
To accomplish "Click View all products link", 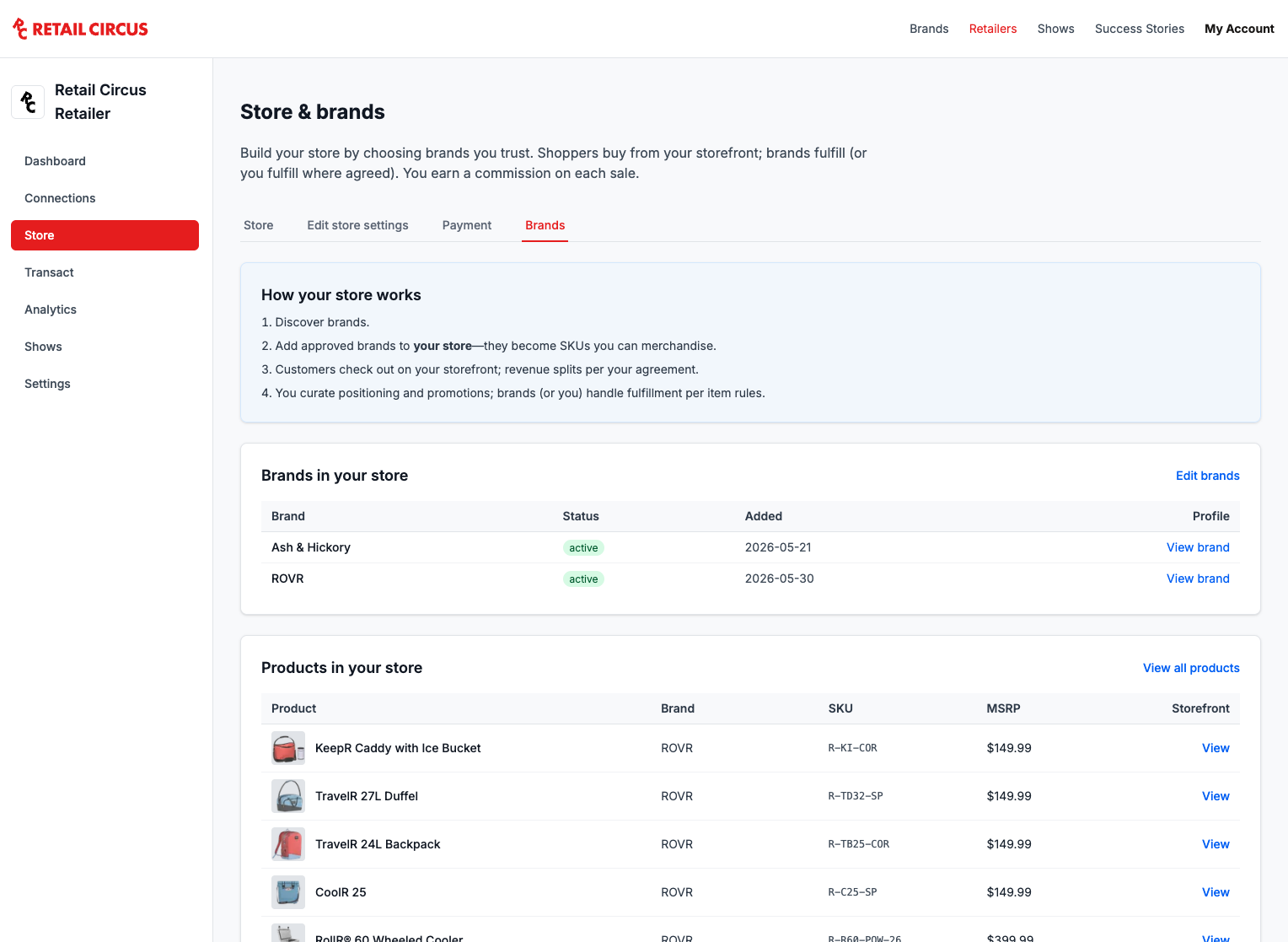I will [1191, 668].
